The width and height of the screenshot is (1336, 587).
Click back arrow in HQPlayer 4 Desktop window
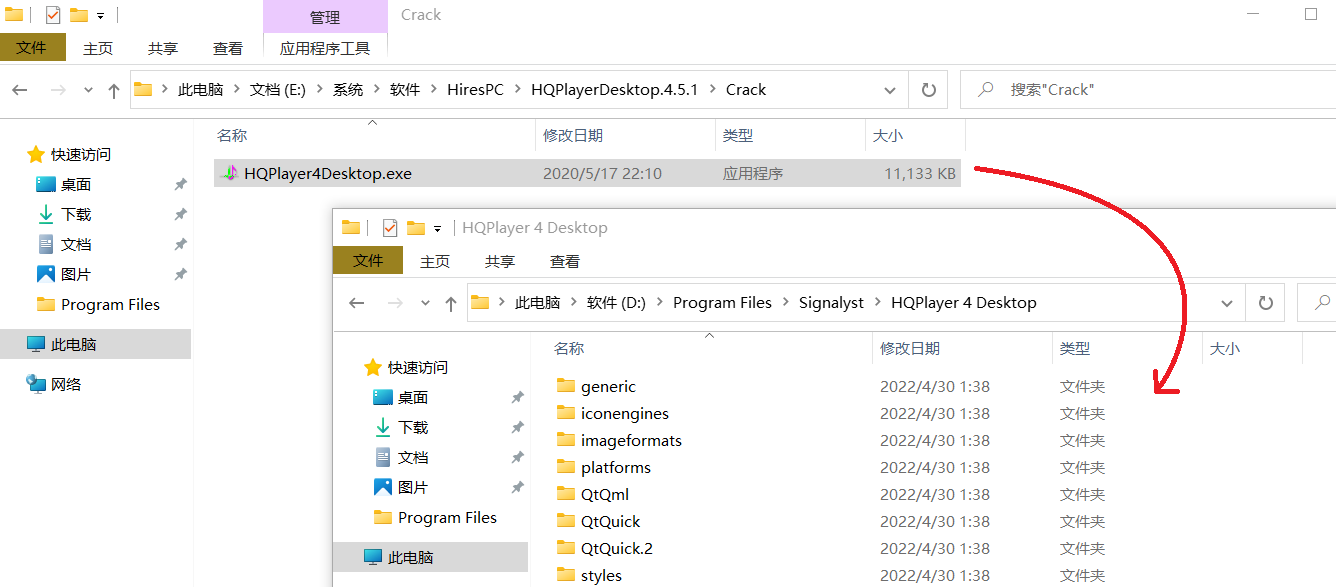pyautogui.click(x=357, y=303)
